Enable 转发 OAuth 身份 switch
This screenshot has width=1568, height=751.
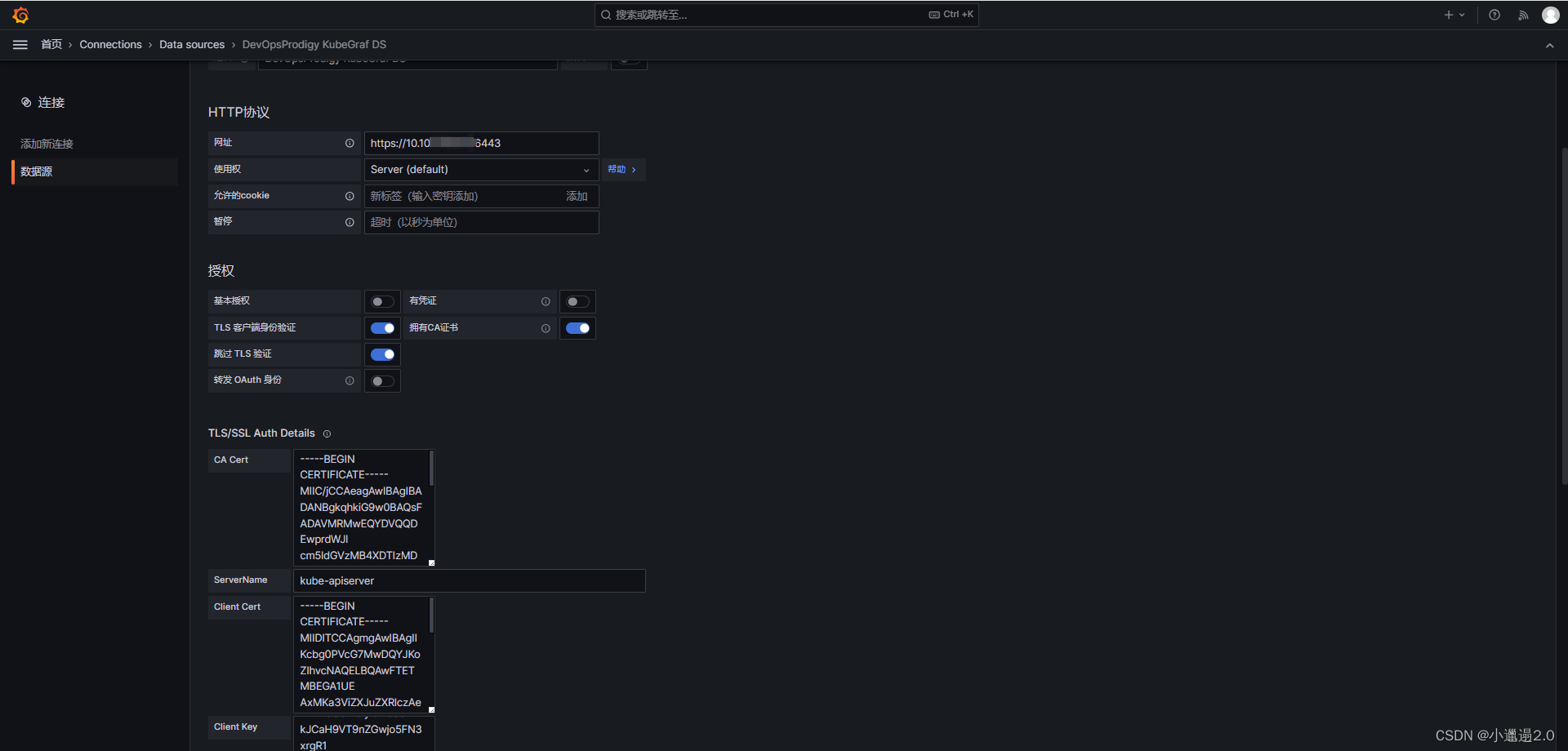[x=382, y=381]
